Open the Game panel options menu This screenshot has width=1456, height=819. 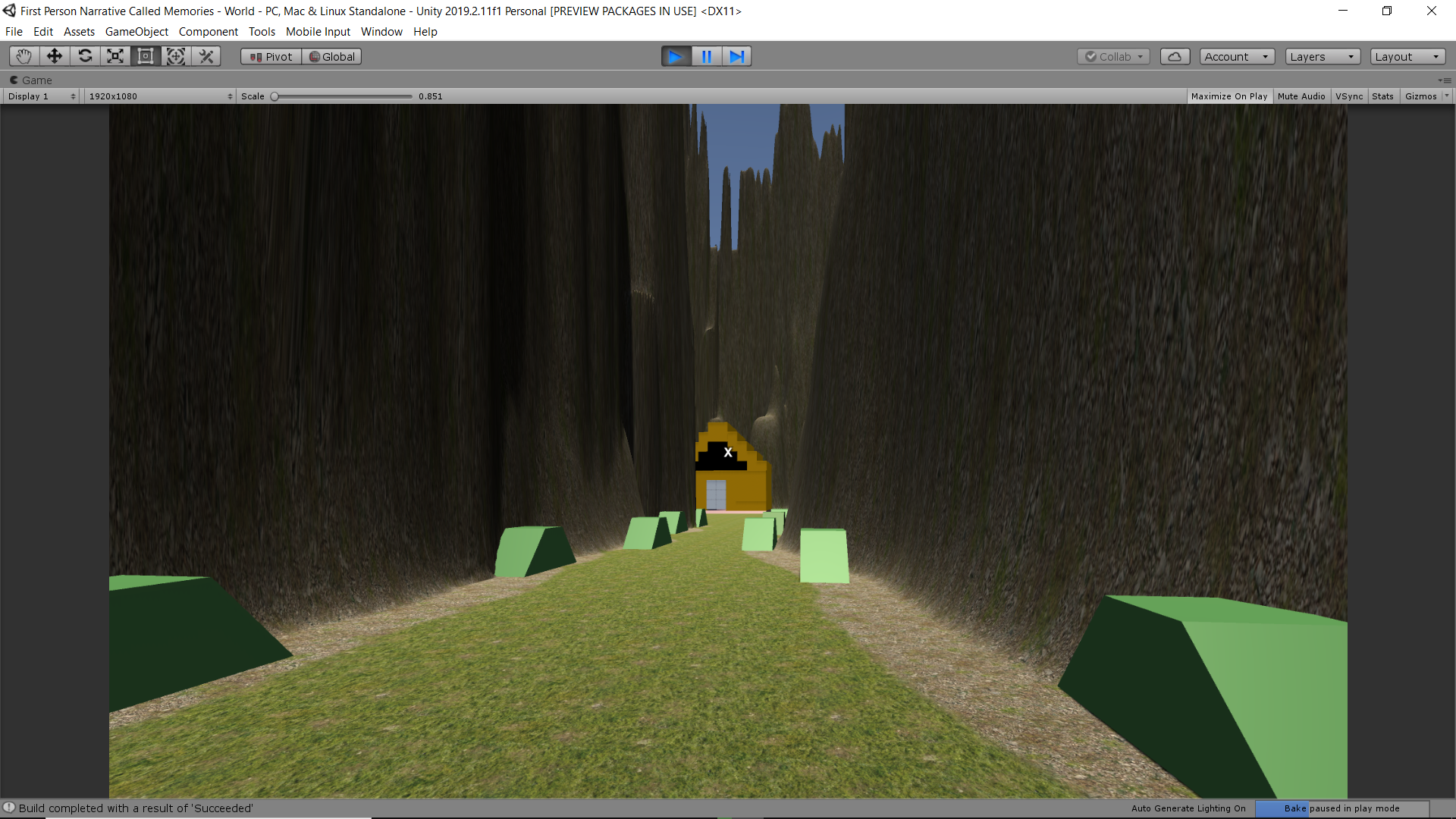[1445, 80]
